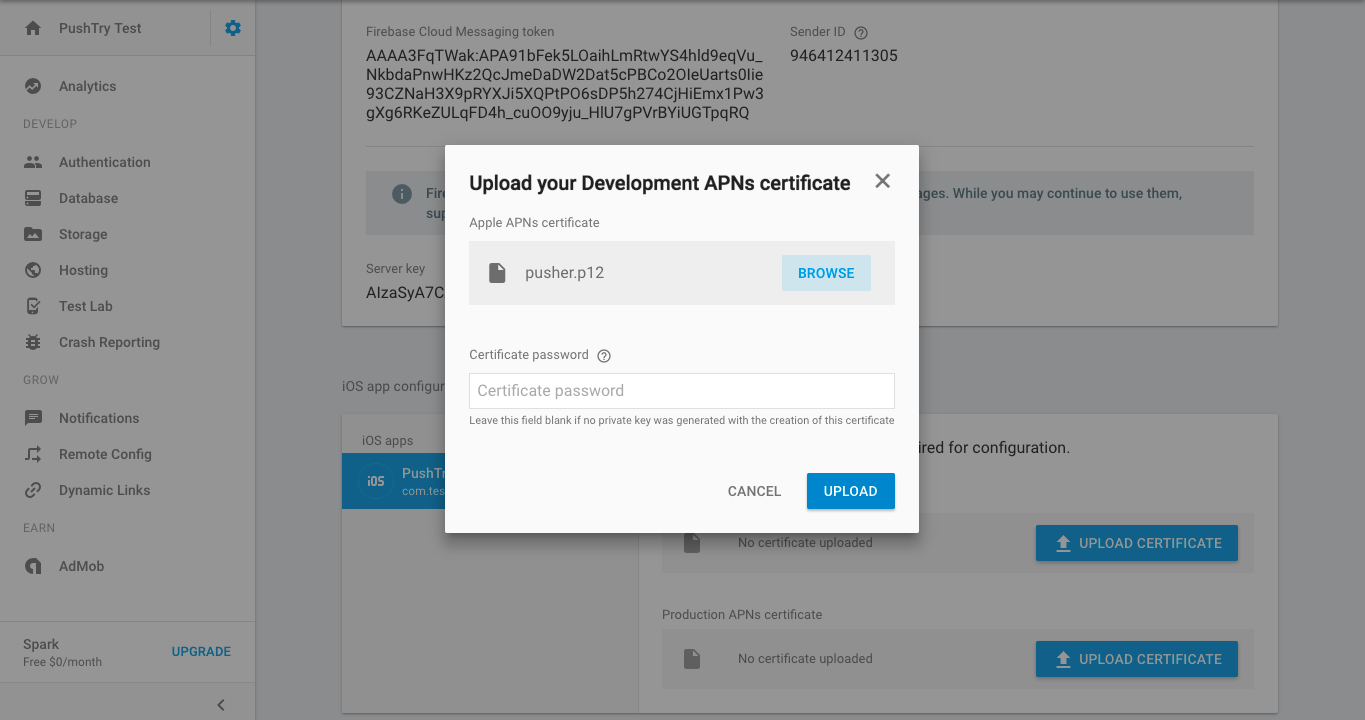Click the Production certificate file icon

[691, 659]
